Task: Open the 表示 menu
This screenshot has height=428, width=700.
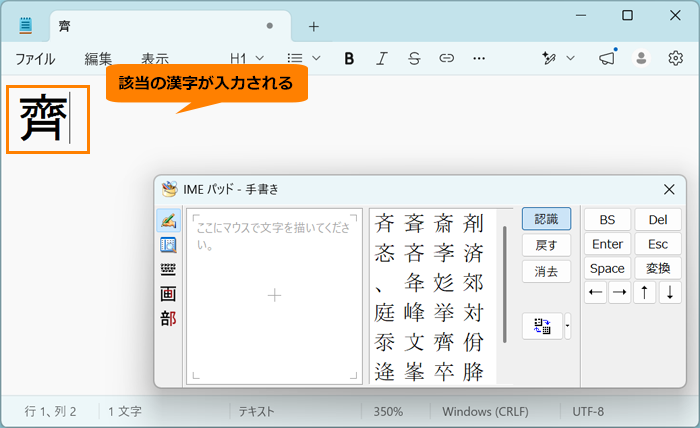Action: [155, 58]
